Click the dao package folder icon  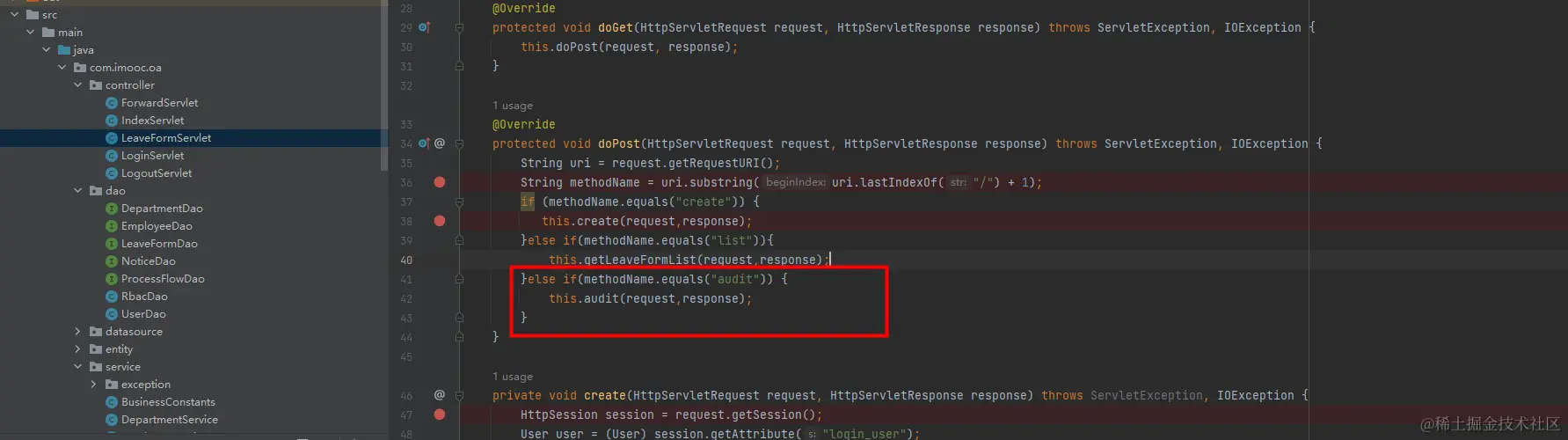click(96, 191)
